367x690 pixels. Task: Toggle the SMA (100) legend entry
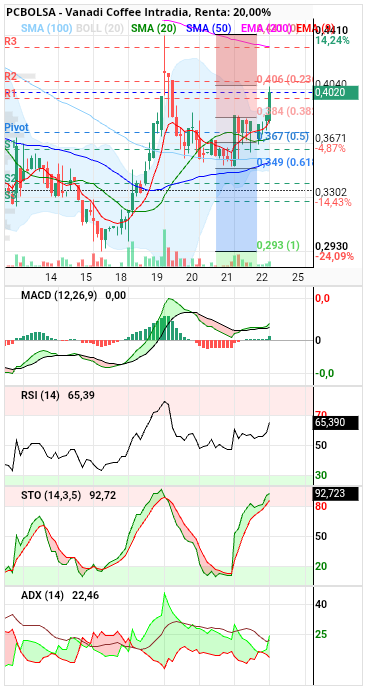tap(47, 29)
